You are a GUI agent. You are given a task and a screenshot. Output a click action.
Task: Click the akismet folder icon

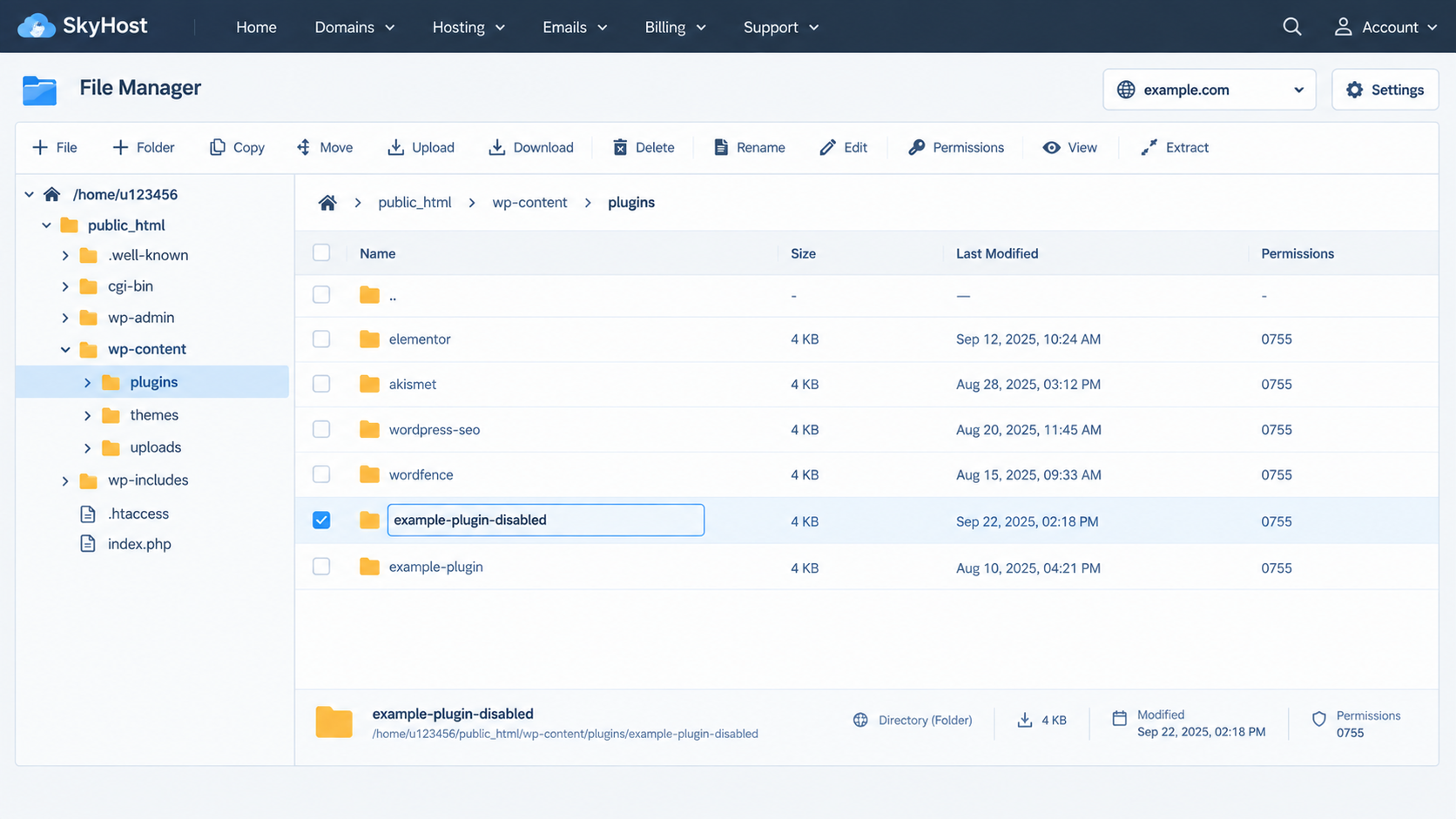click(369, 384)
